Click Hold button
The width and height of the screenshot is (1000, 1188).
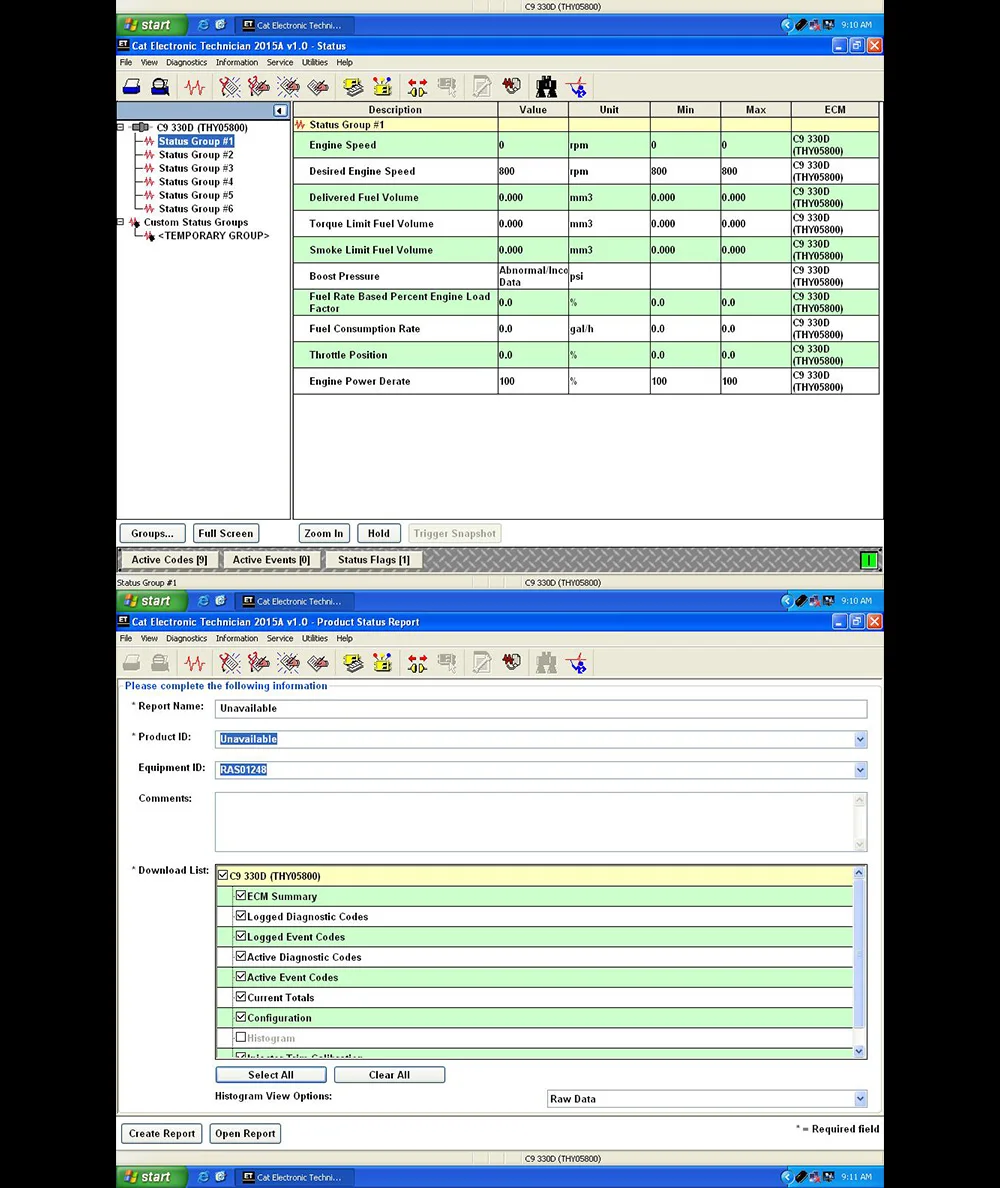tap(379, 533)
